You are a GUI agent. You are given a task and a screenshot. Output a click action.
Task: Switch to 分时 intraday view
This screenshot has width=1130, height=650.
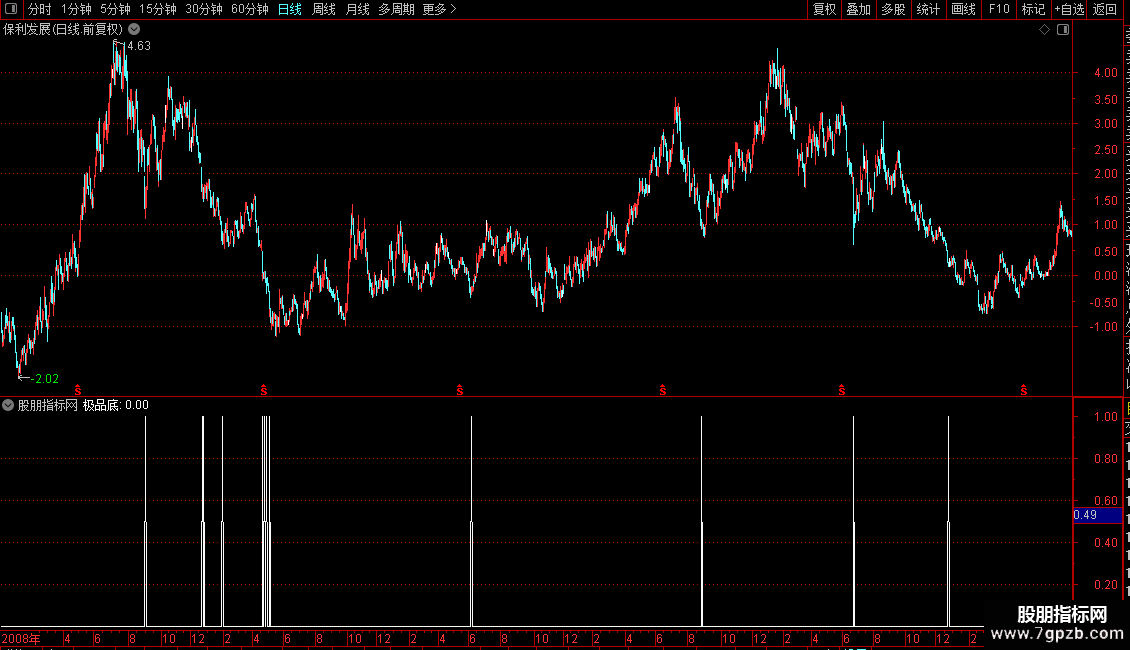(x=40, y=9)
